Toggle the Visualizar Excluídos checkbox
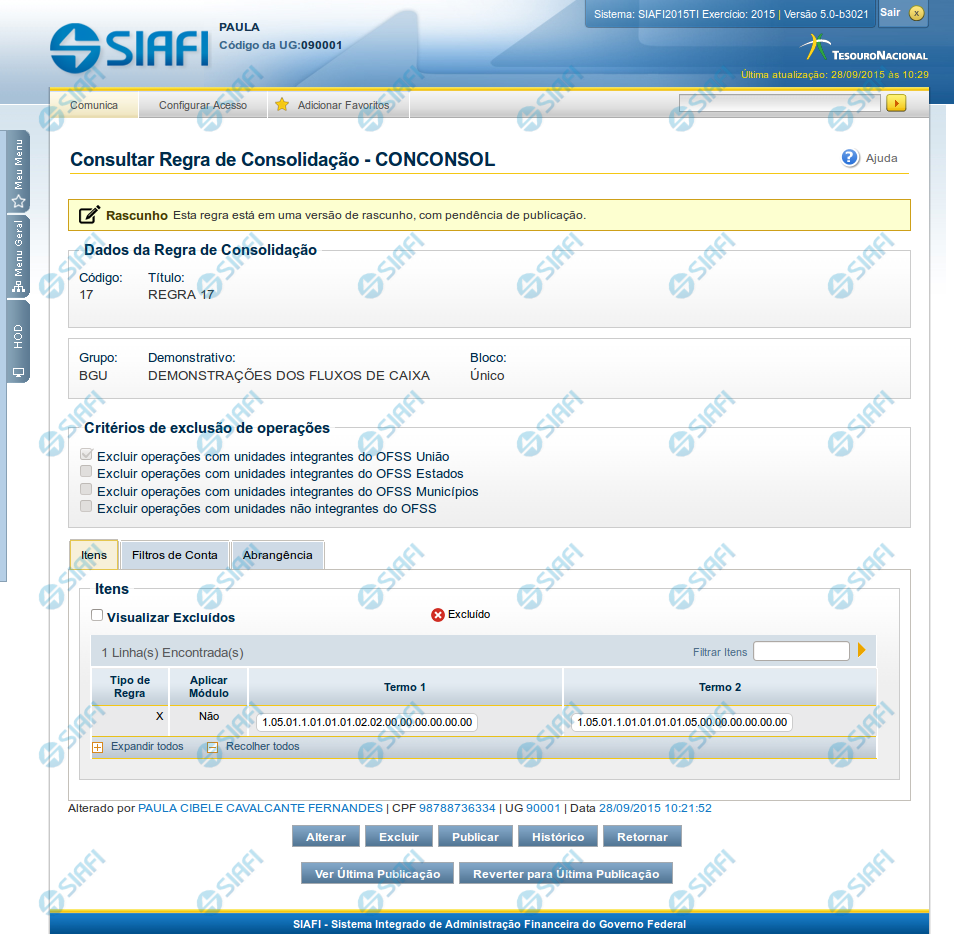The width and height of the screenshot is (954, 934). coord(97,616)
